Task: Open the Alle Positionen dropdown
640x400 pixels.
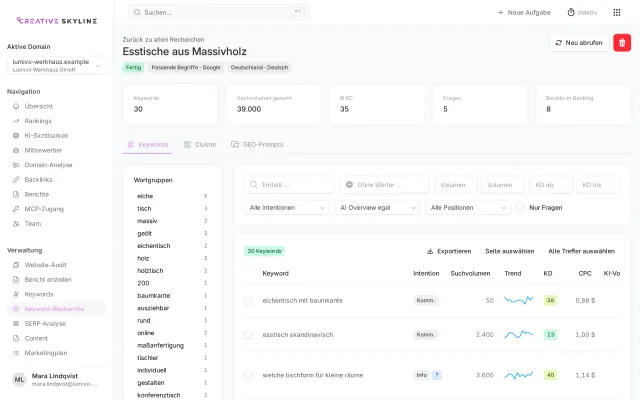Action: 468,208
